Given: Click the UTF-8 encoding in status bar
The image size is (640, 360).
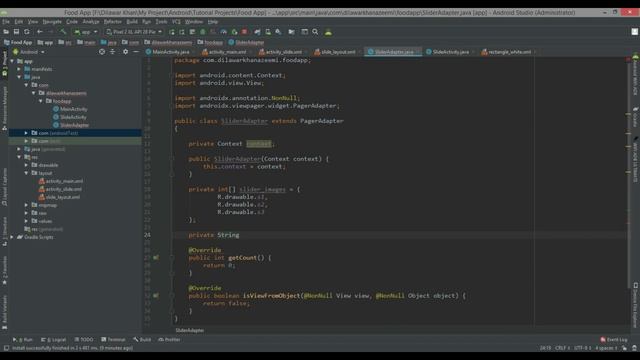Looking at the screenshot, I should pos(582,348).
